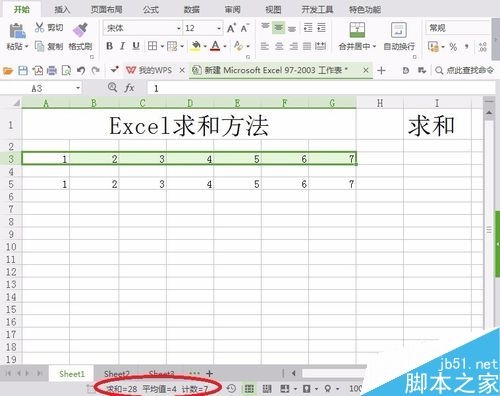
Task: Toggle Italic formatting
Action: click(x=122, y=46)
